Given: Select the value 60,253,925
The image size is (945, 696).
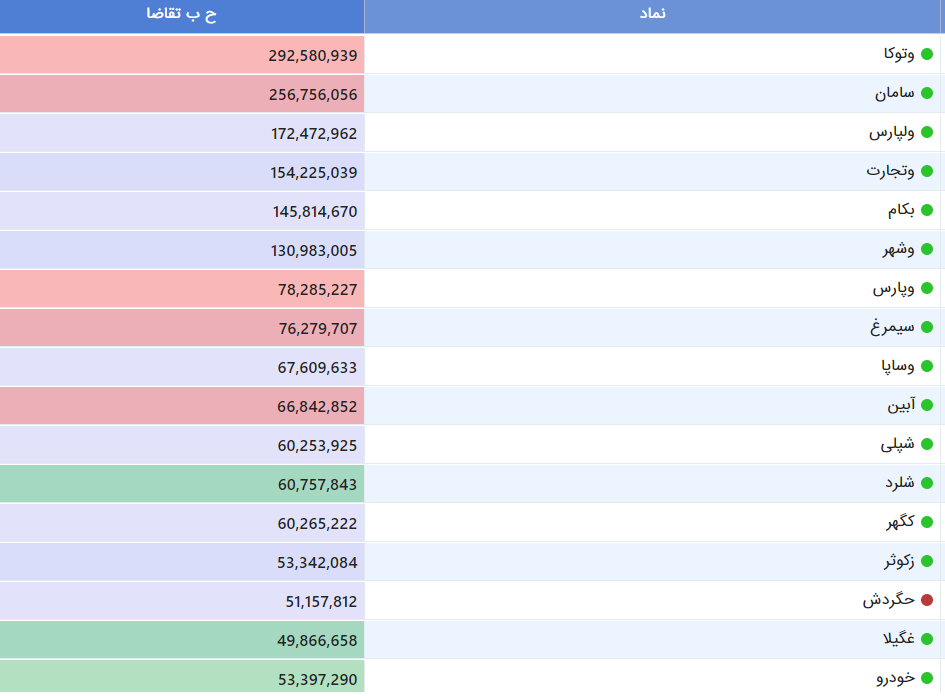Looking at the screenshot, I should coord(318,445).
